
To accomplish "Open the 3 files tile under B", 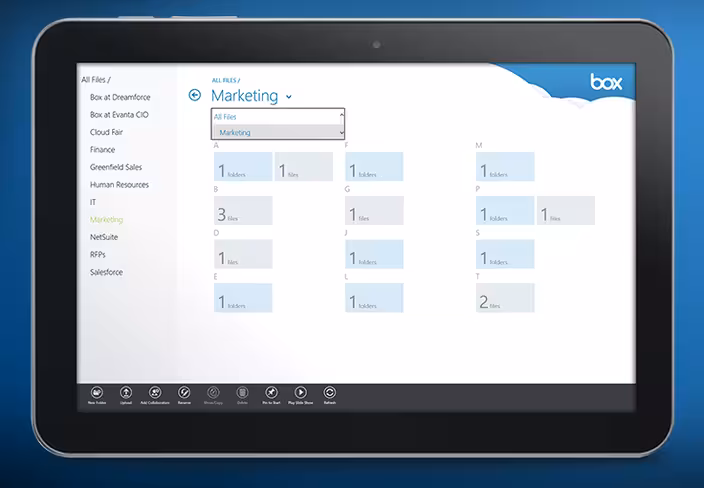I will point(243,210).
